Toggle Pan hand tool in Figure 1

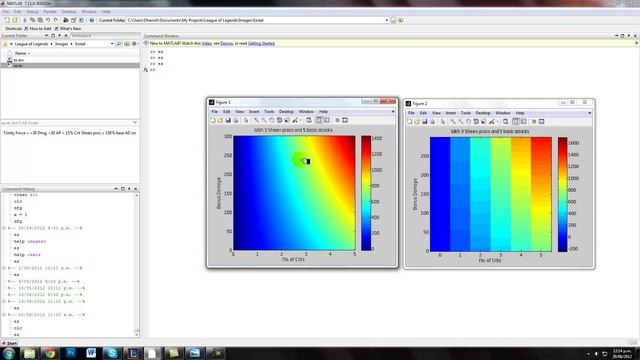click(272, 120)
